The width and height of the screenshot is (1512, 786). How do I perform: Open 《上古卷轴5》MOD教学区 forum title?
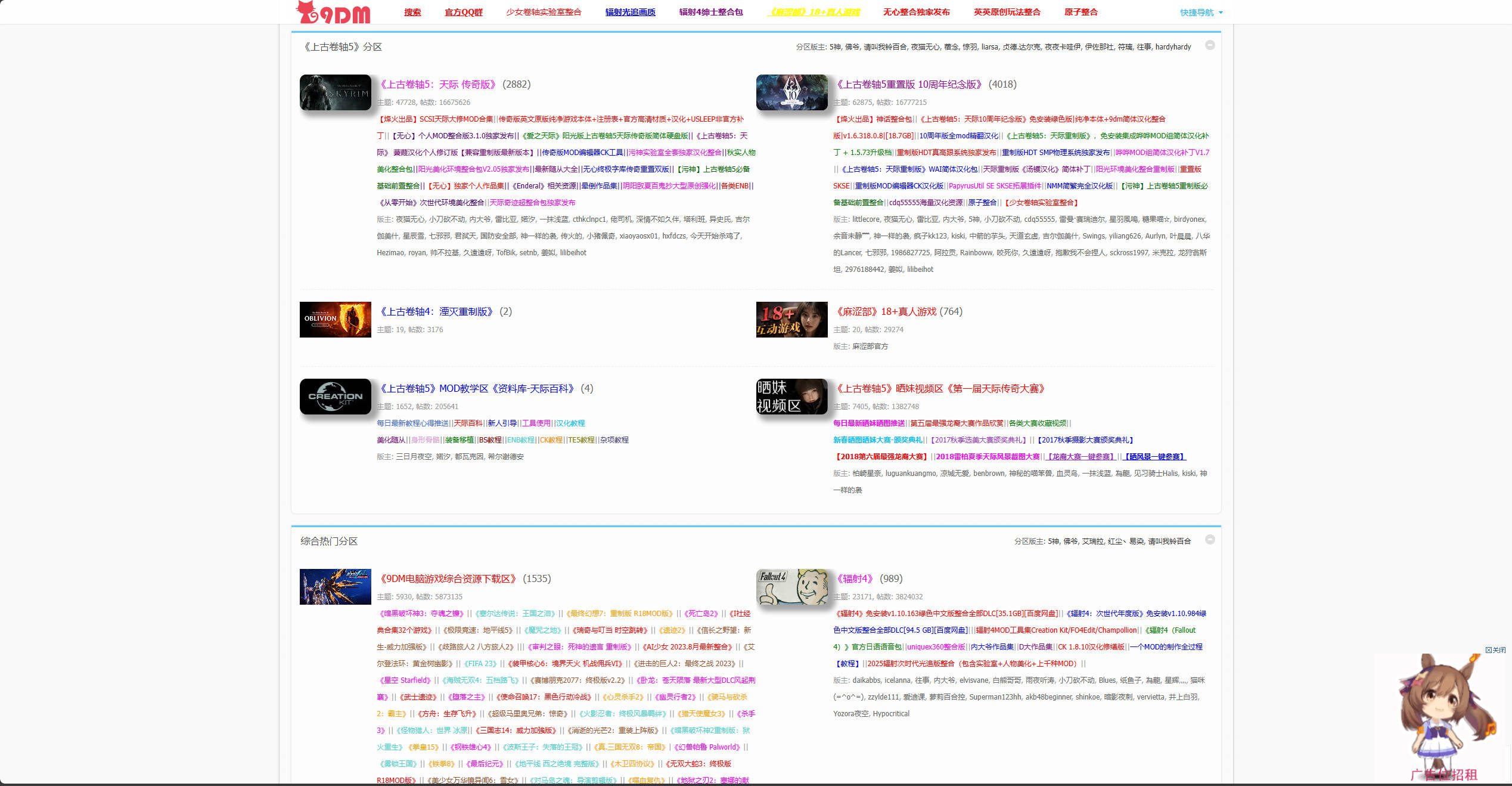pyautogui.click(x=477, y=389)
